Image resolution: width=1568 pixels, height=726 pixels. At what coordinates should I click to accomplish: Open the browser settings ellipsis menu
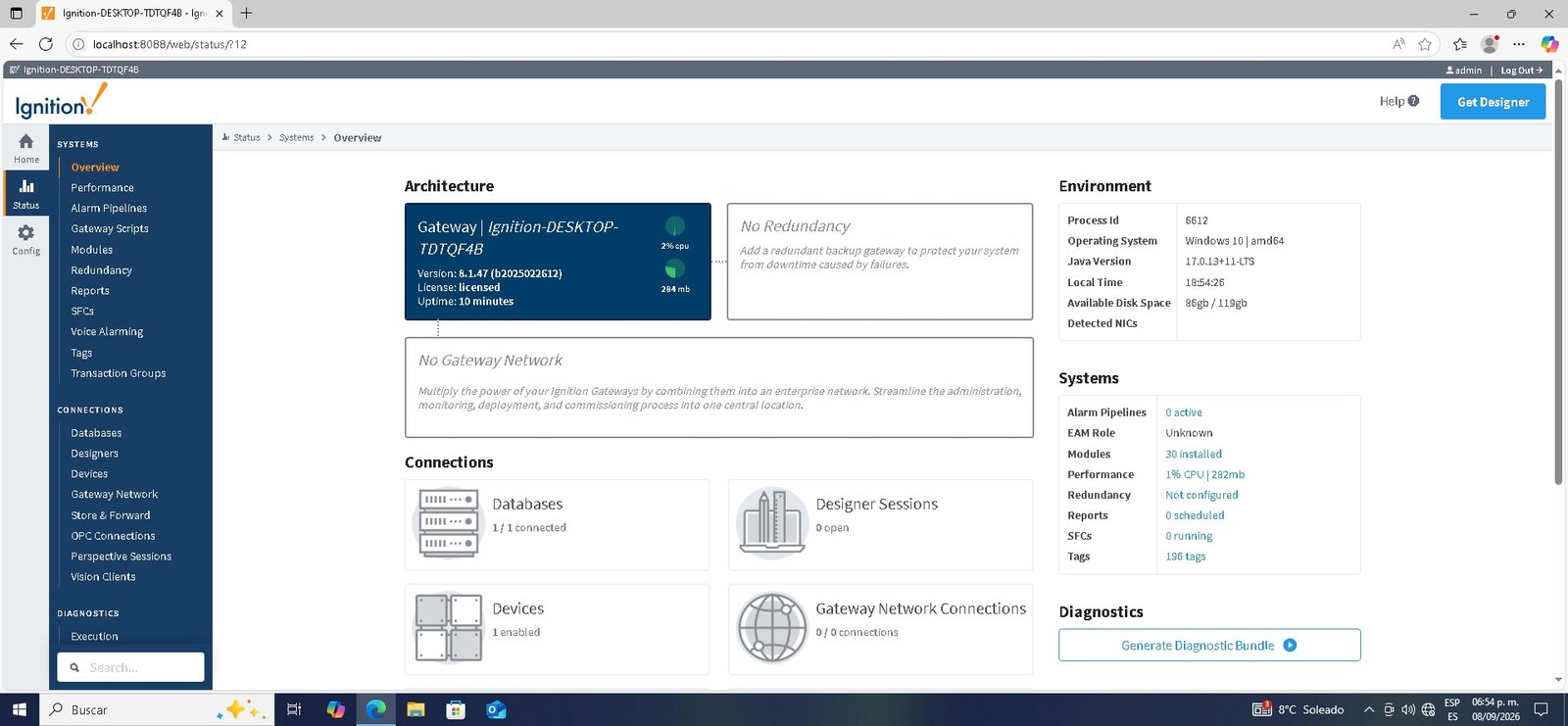[1519, 44]
